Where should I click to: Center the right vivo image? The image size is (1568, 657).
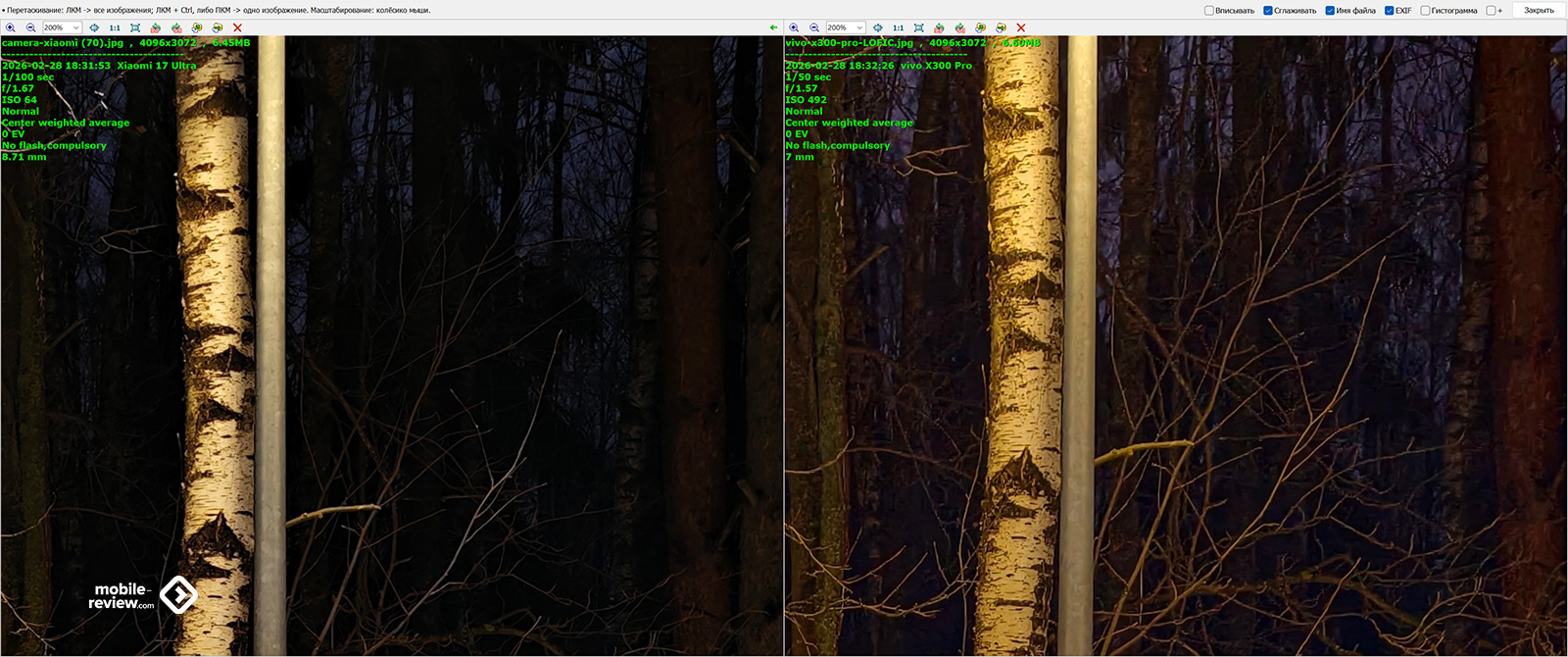(878, 27)
